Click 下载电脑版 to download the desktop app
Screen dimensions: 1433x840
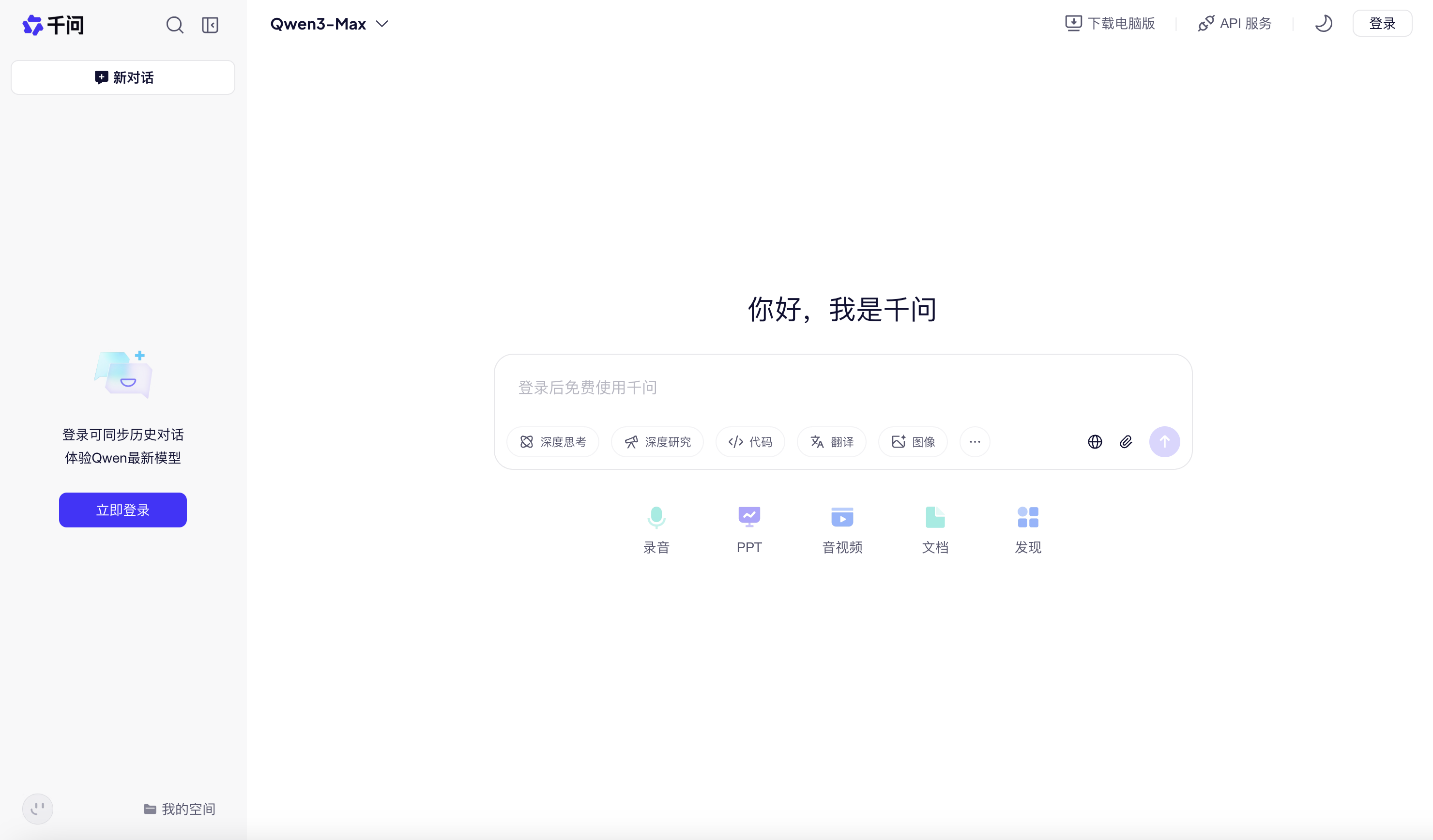[1110, 23]
